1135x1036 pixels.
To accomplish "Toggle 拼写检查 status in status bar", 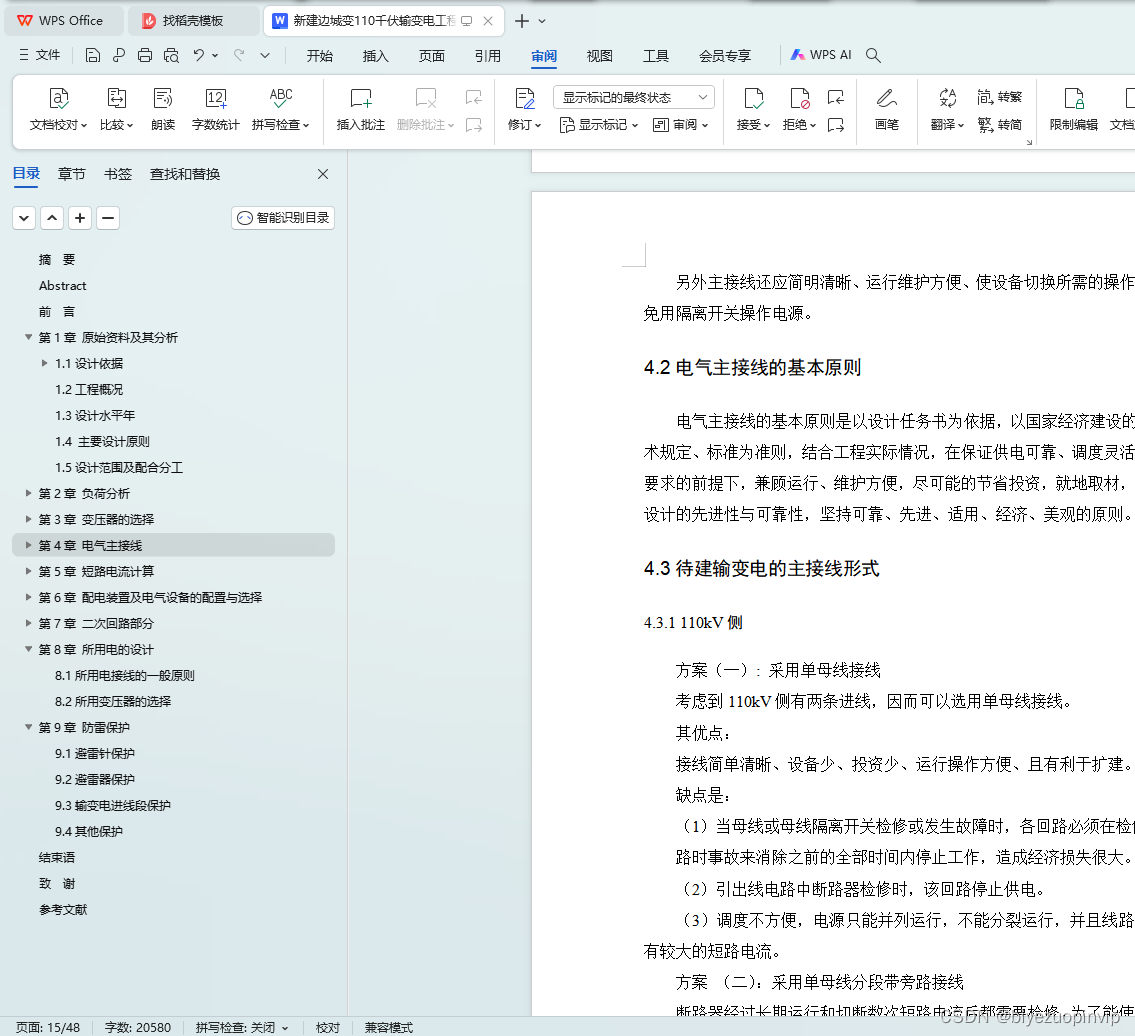I will click(242, 1027).
